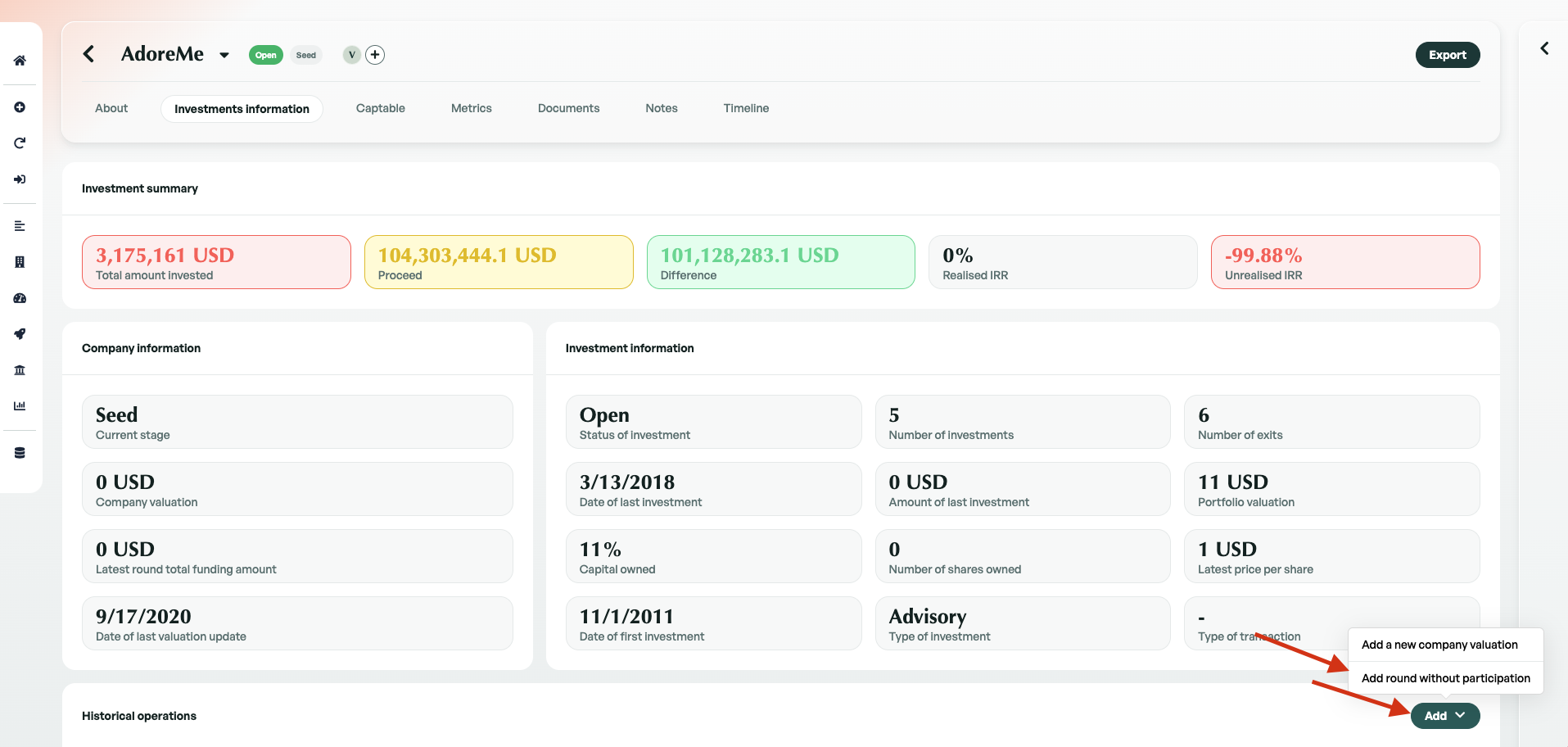The image size is (1568, 747).
Task: Switch to the Metrics tab
Action: tap(472, 108)
